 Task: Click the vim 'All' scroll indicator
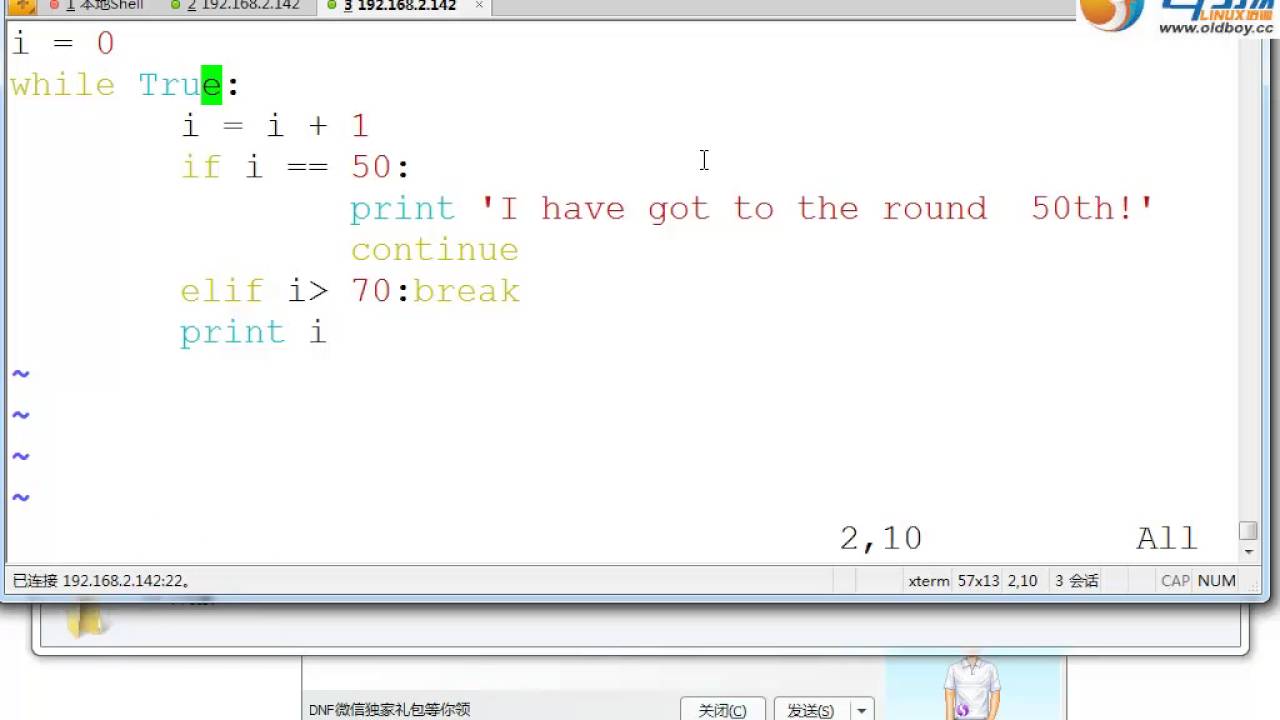pos(1167,539)
